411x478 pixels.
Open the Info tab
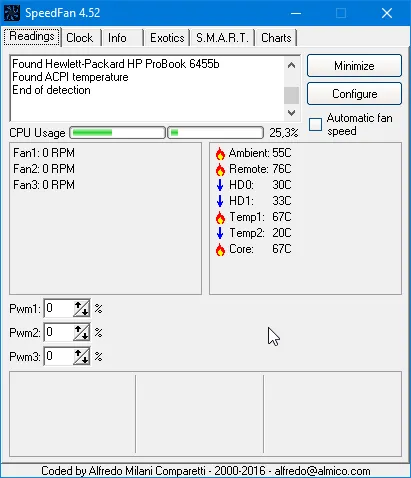pos(122,38)
